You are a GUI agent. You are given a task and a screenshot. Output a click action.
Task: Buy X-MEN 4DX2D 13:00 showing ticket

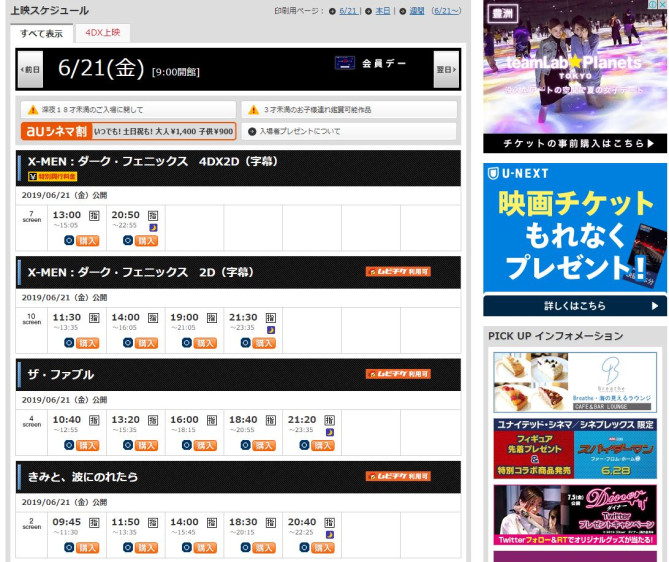click(x=88, y=240)
